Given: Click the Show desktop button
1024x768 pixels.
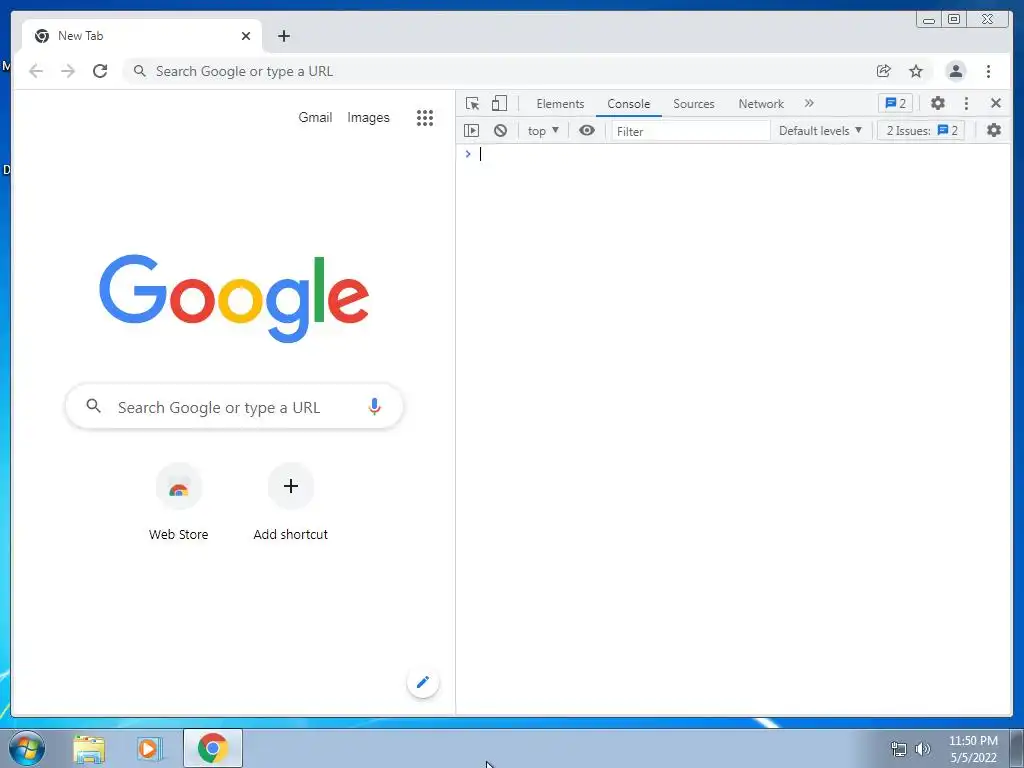Looking at the screenshot, I should (x=1017, y=748).
